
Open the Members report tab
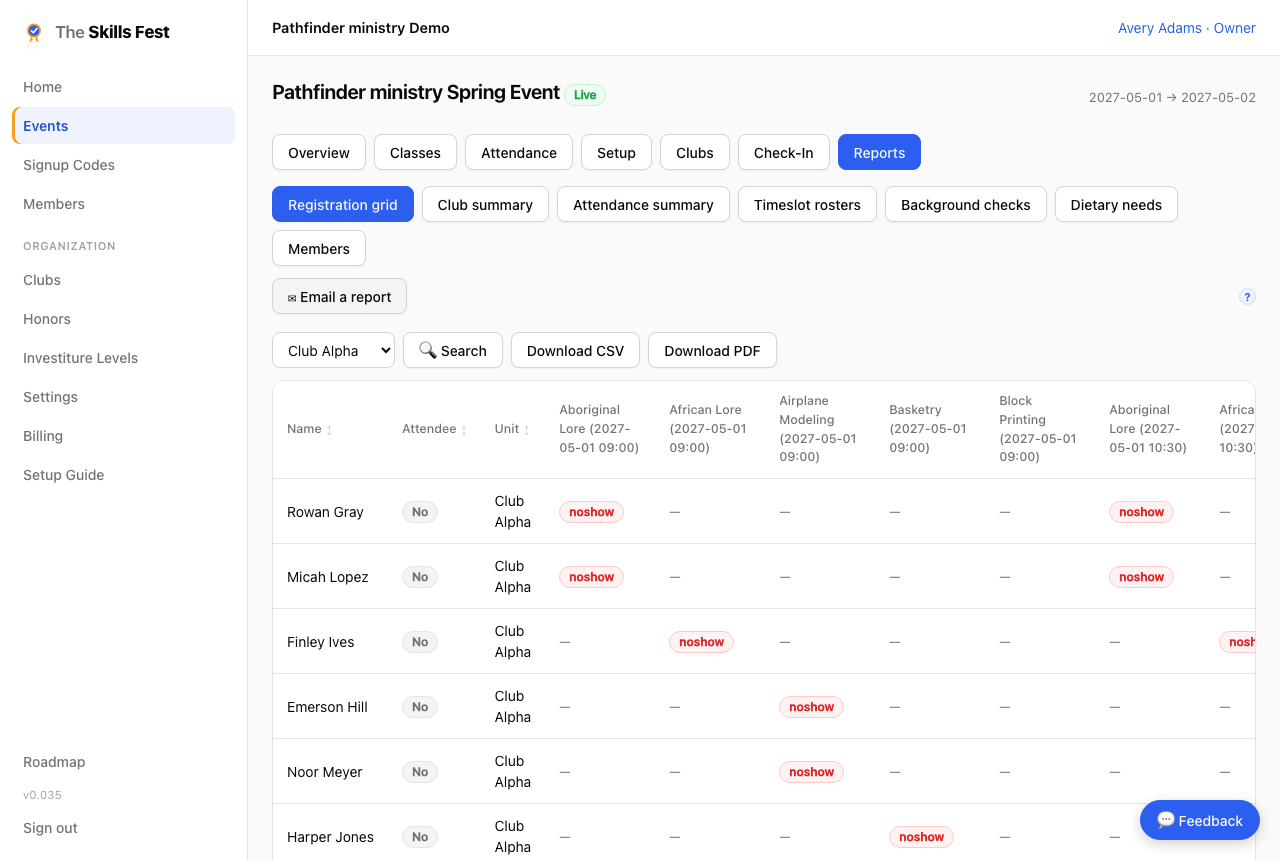[x=319, y=249]
